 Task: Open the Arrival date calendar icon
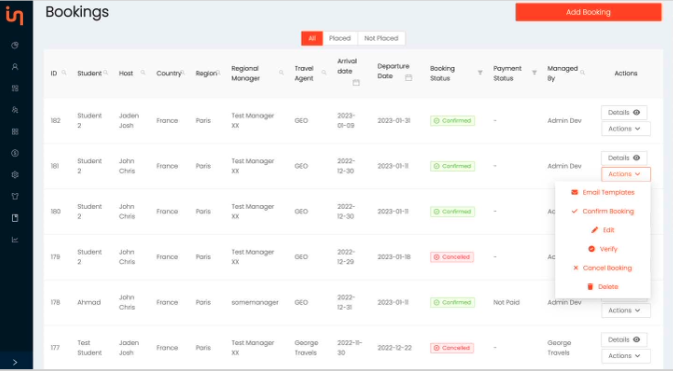point(356,82)
